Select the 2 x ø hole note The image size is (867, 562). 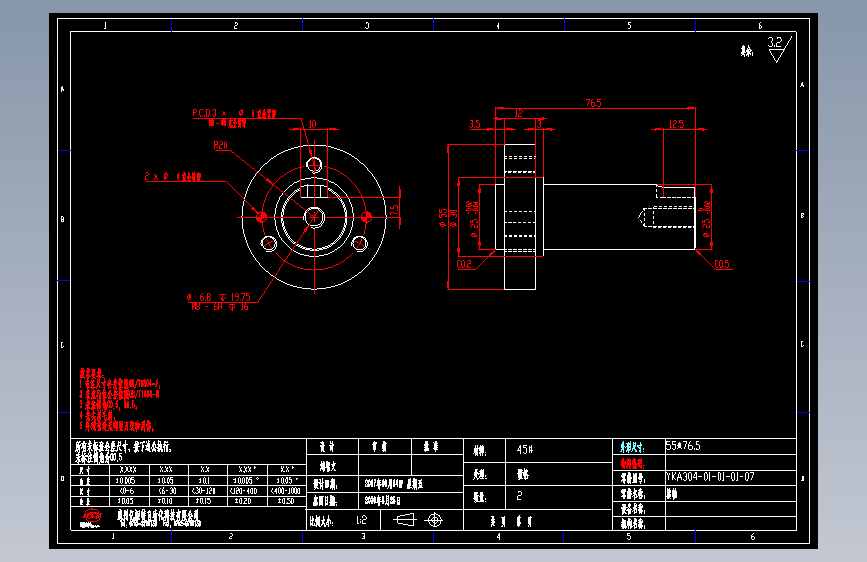tap(173, 176)
